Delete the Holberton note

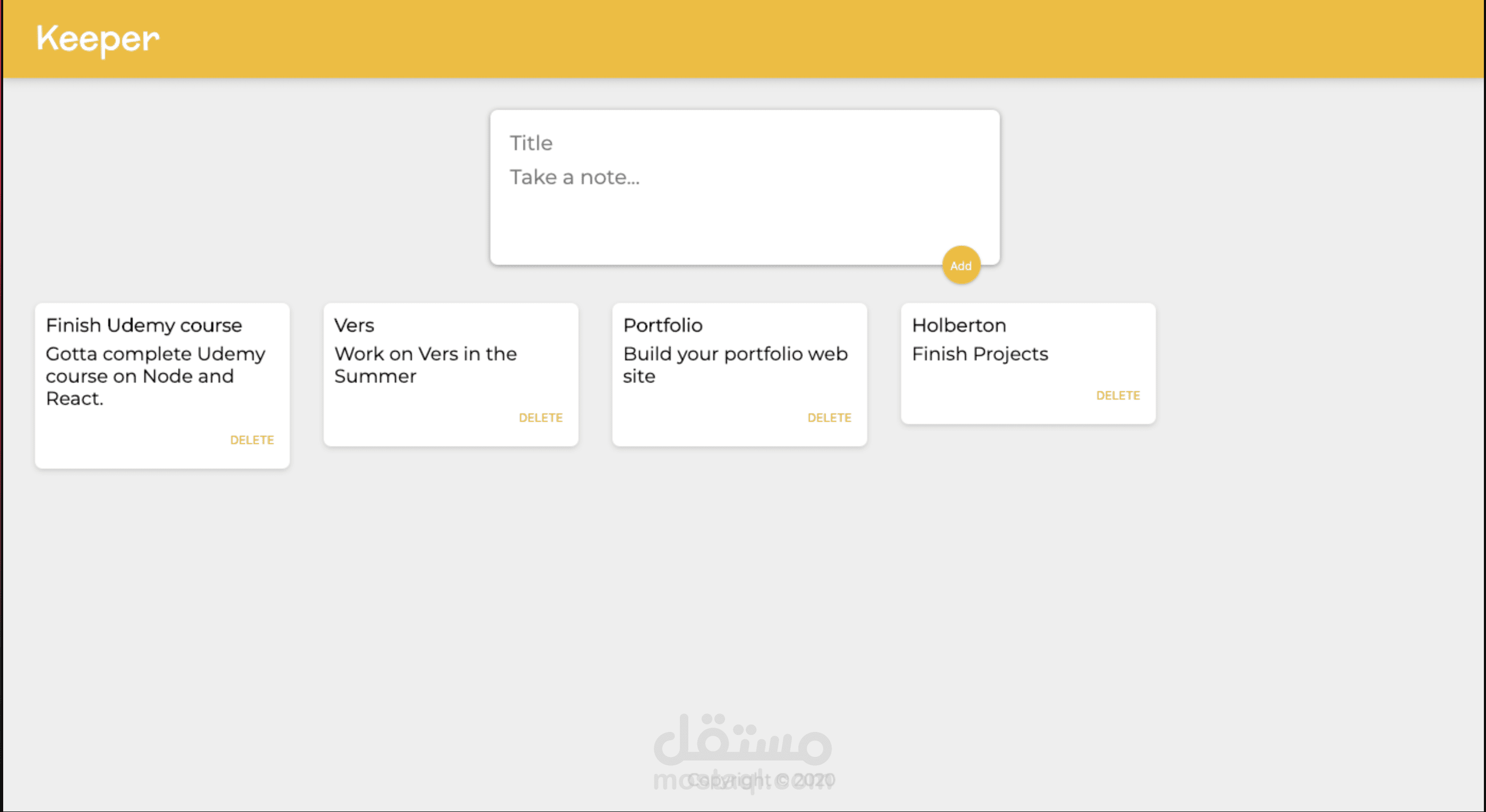[x=1117, y=395]
